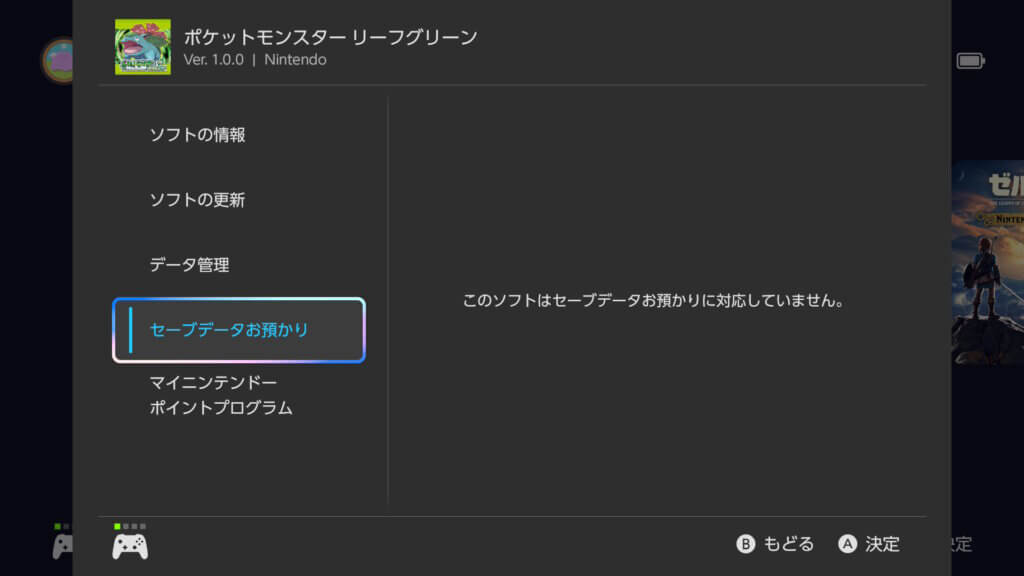Click the battery indicator icon

[970, 61]
